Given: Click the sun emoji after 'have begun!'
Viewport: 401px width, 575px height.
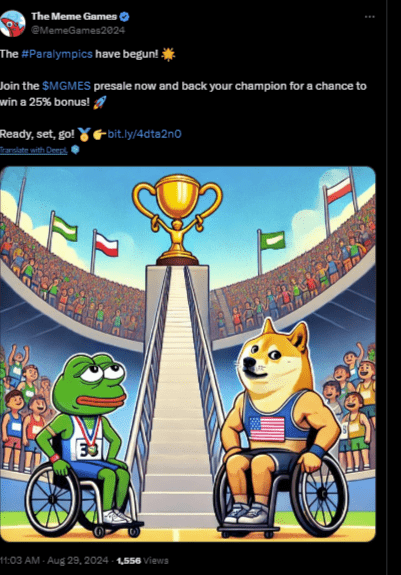Looking at the screenshot, I should [168, 54].
